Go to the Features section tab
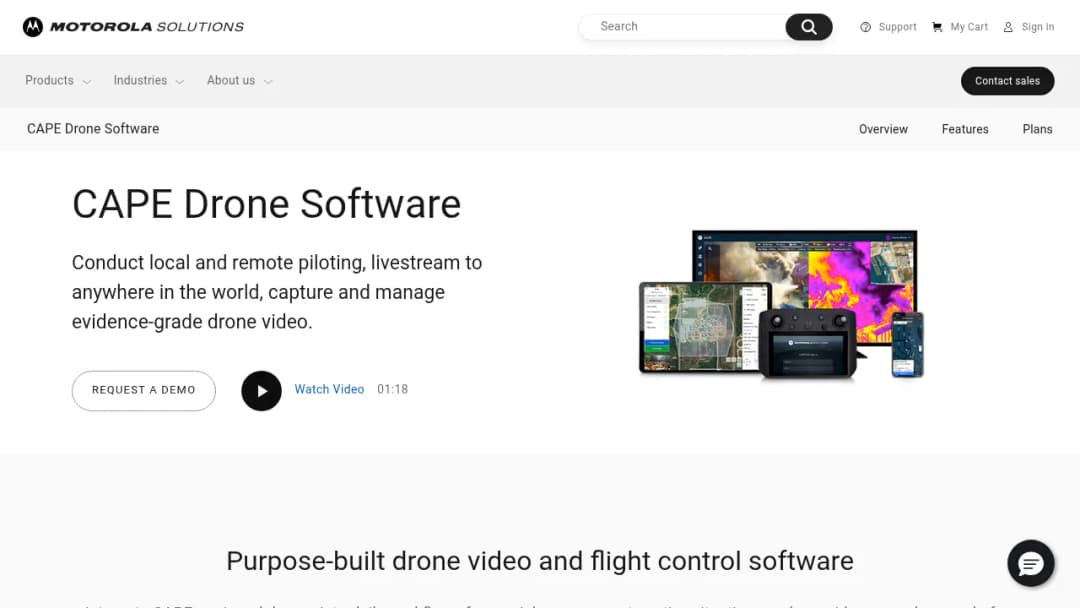The image size is (1080, 608). (x=965, y=129)
